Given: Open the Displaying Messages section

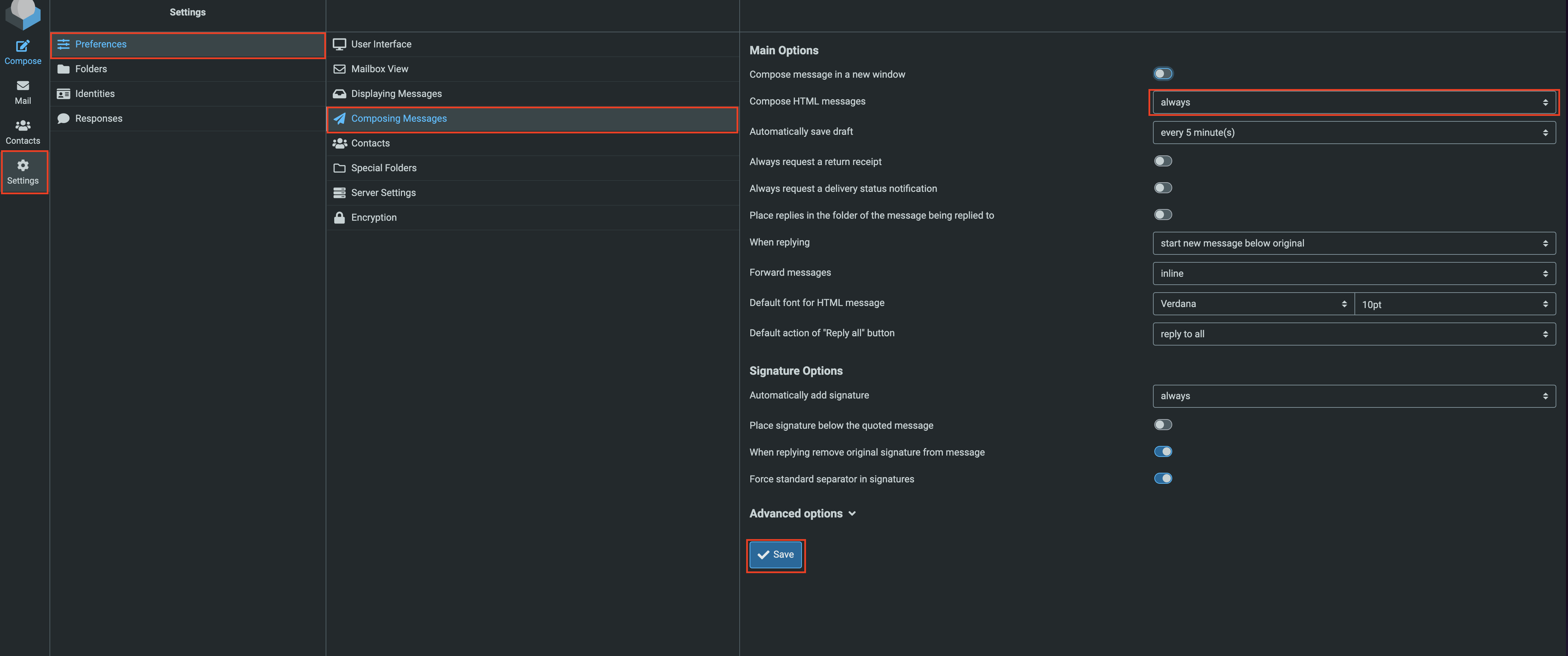Looking at the screenshot, I should click(x=533, y=94).
